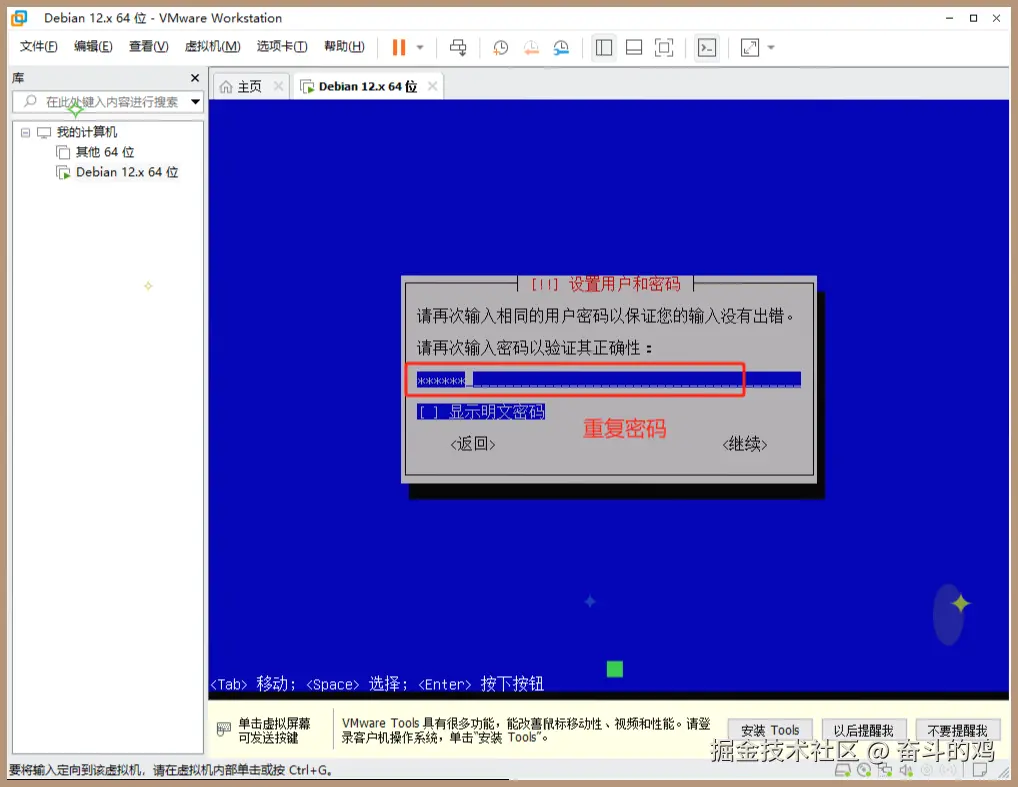Open the console view
This screenshot has width=1018, height=787.
(x=706, y=47)
